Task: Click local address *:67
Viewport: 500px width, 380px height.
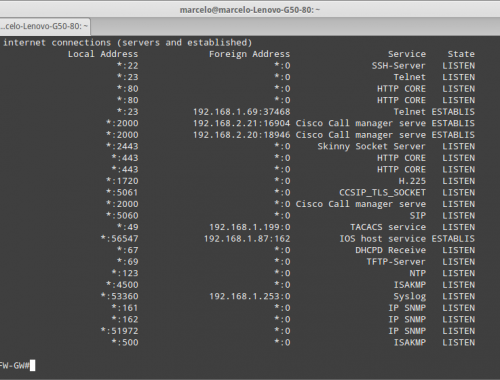Action: [x=127, y=250]
